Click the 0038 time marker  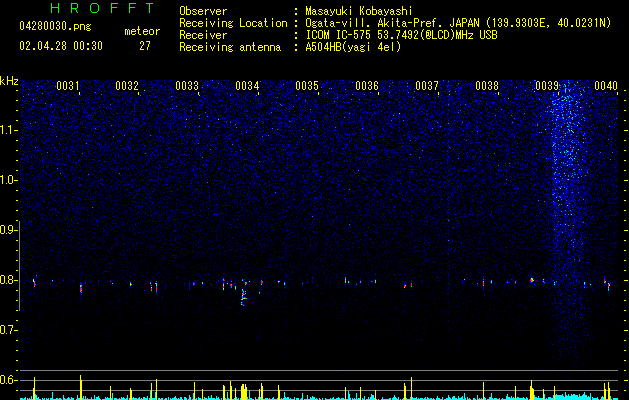click(x=487, y=86)
